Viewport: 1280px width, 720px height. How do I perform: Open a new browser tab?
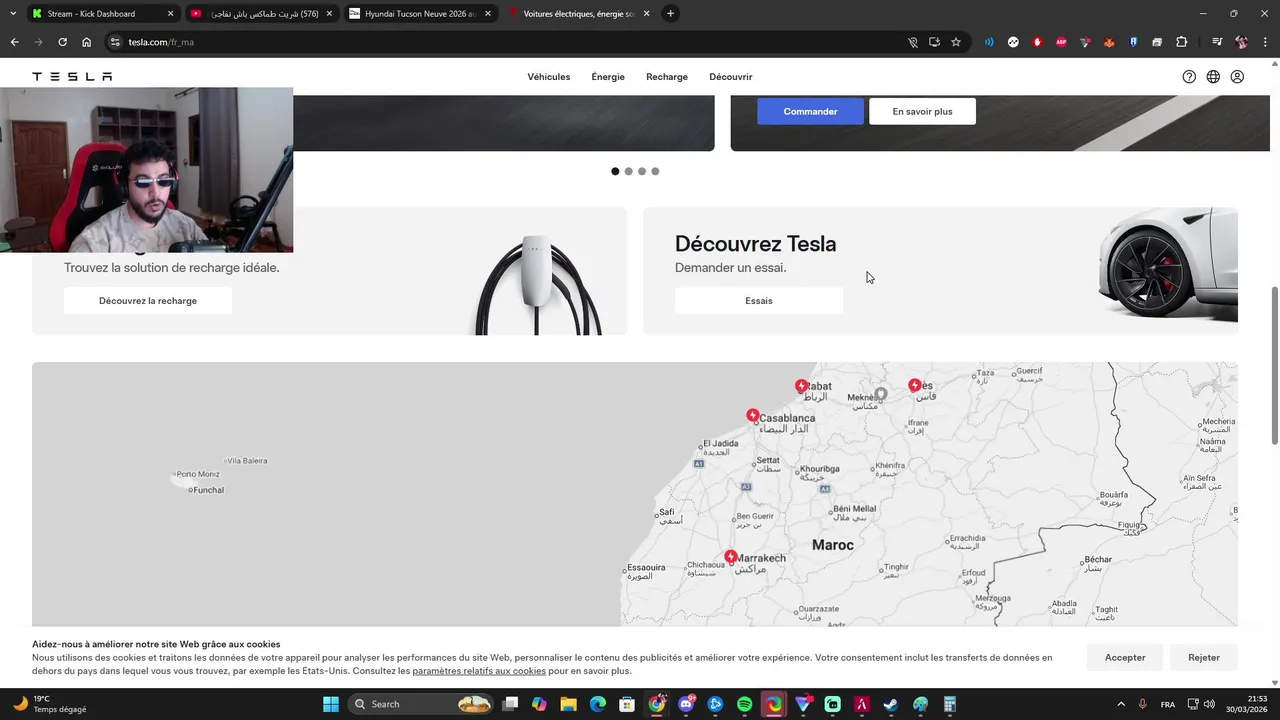(670, 14)
